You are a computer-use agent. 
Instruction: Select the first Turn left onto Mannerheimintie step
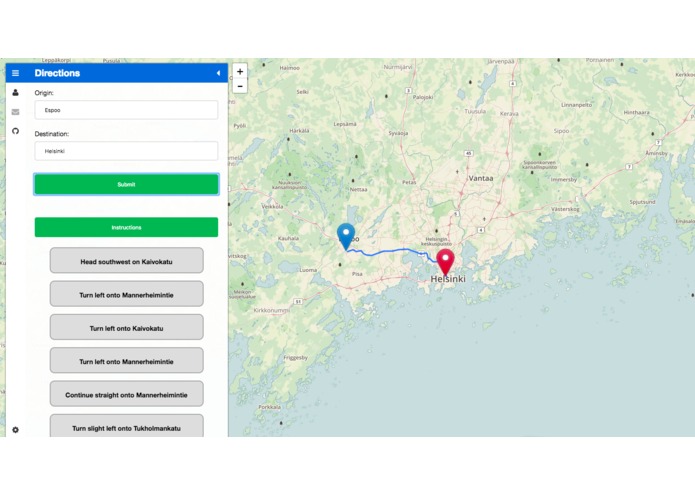(x=127, y=294)
